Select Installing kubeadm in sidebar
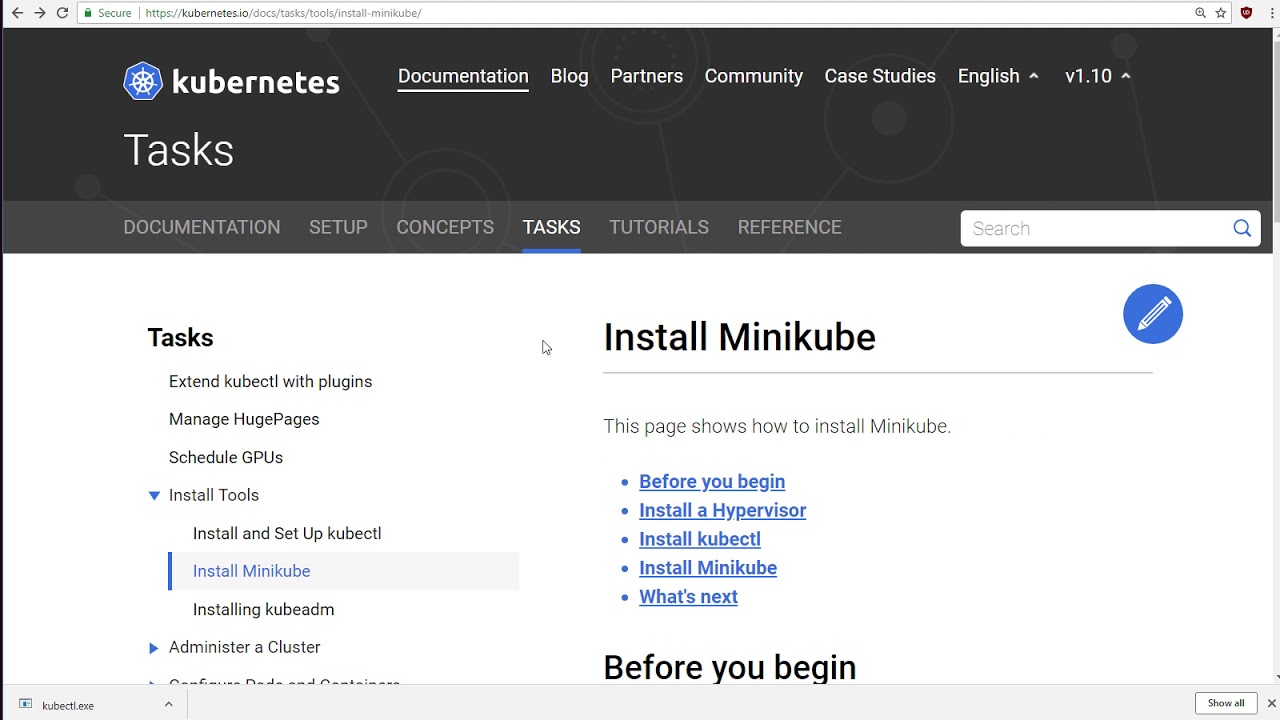The image size is (1280, 720). coord(263,609)
